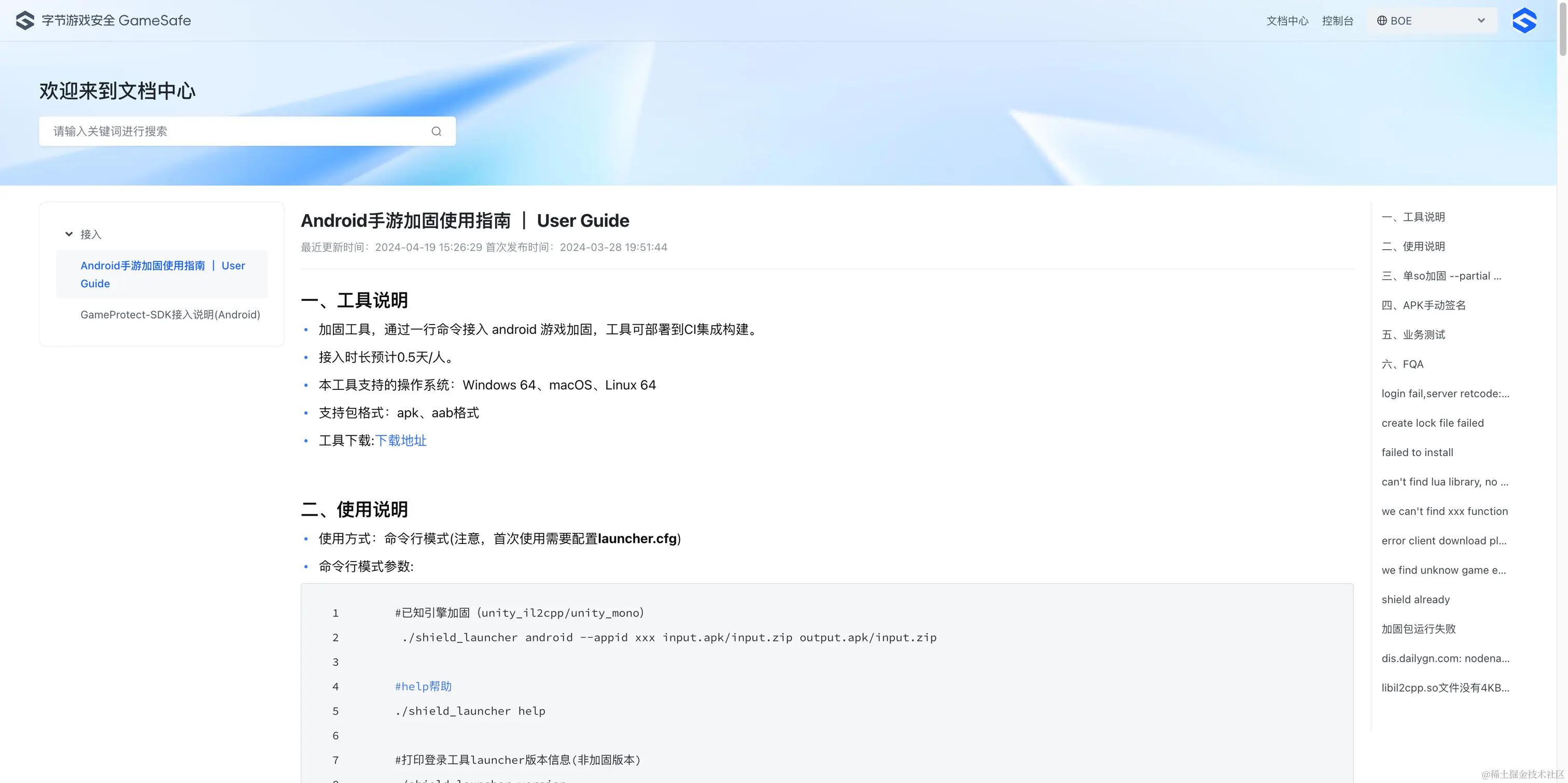Open 文档中心 in top navigation
This screenshot has height=783, width=1568.
tap(1287, 21)
